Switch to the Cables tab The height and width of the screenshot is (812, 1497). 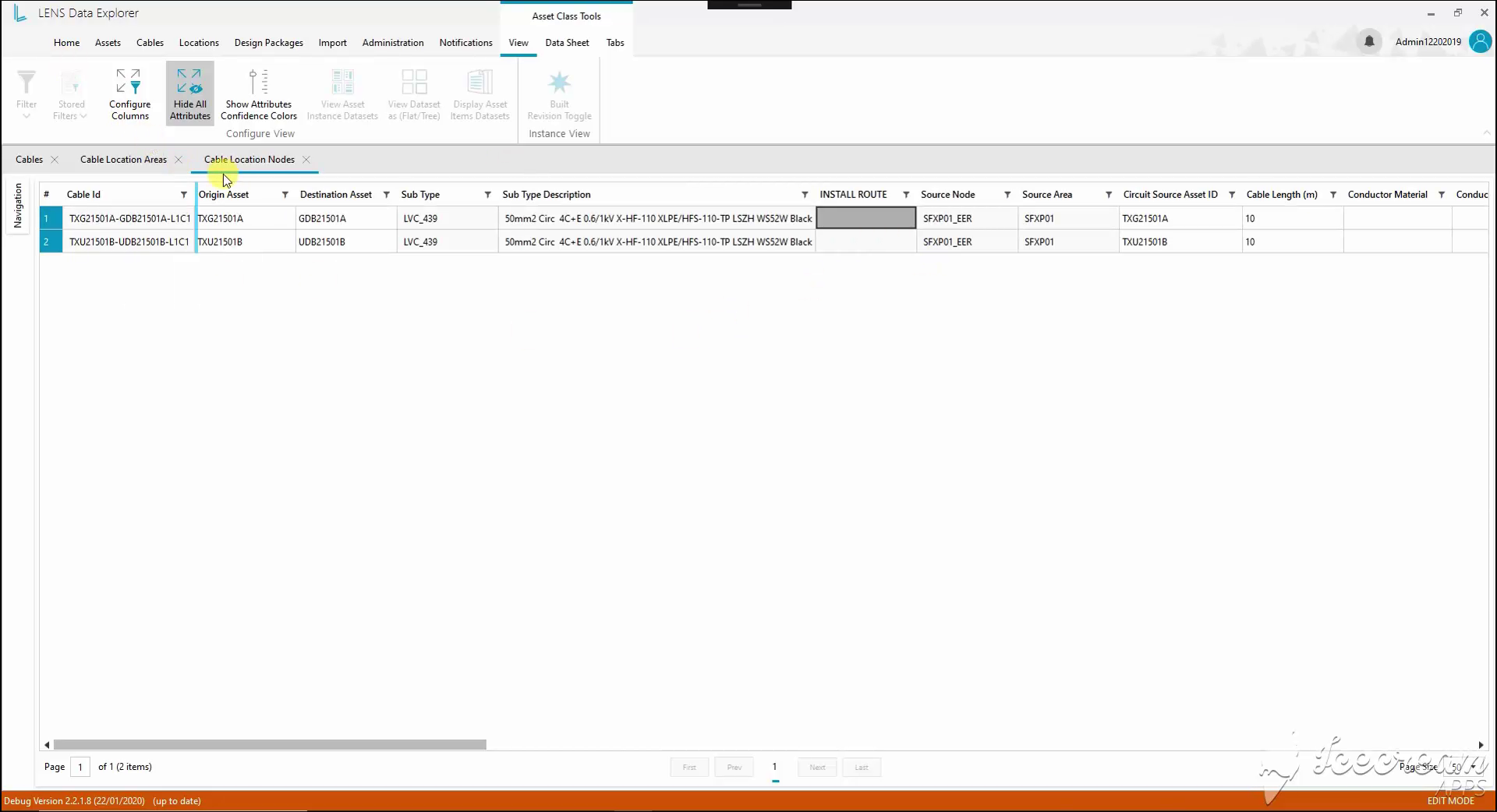[29, 160]
